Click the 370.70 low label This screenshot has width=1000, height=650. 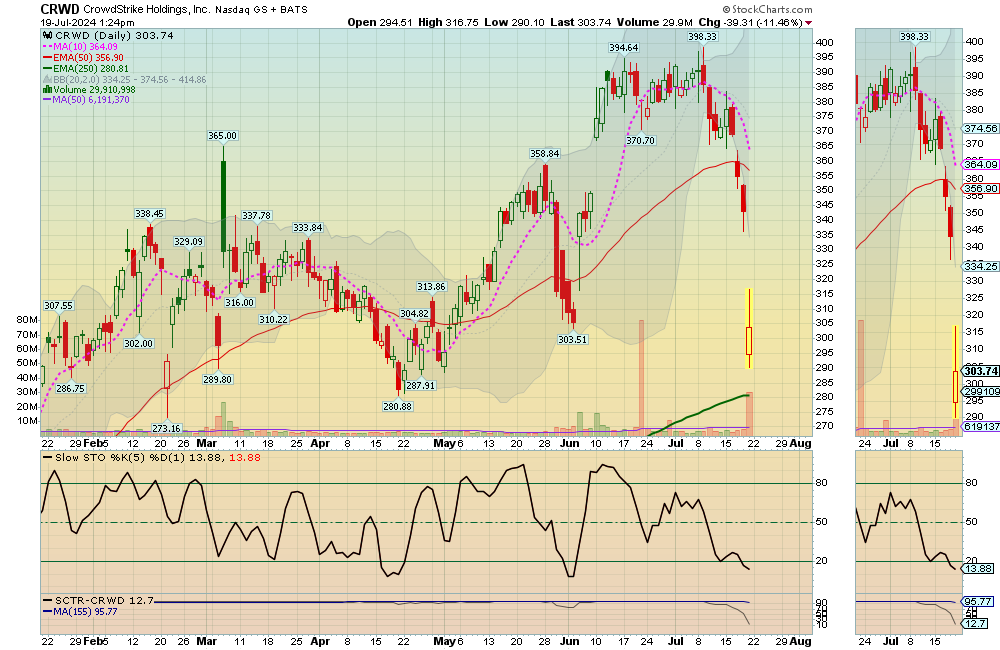[640, 140]
